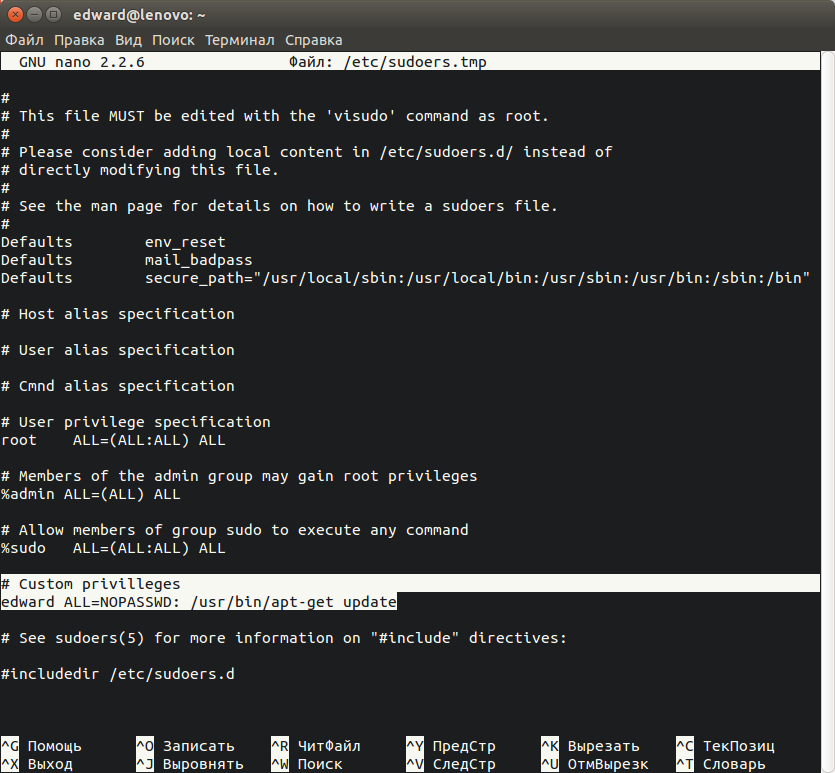Click the ^G Помощь shortcut
The height and width of the screenshot is (773, 835).
click(41, 746)
